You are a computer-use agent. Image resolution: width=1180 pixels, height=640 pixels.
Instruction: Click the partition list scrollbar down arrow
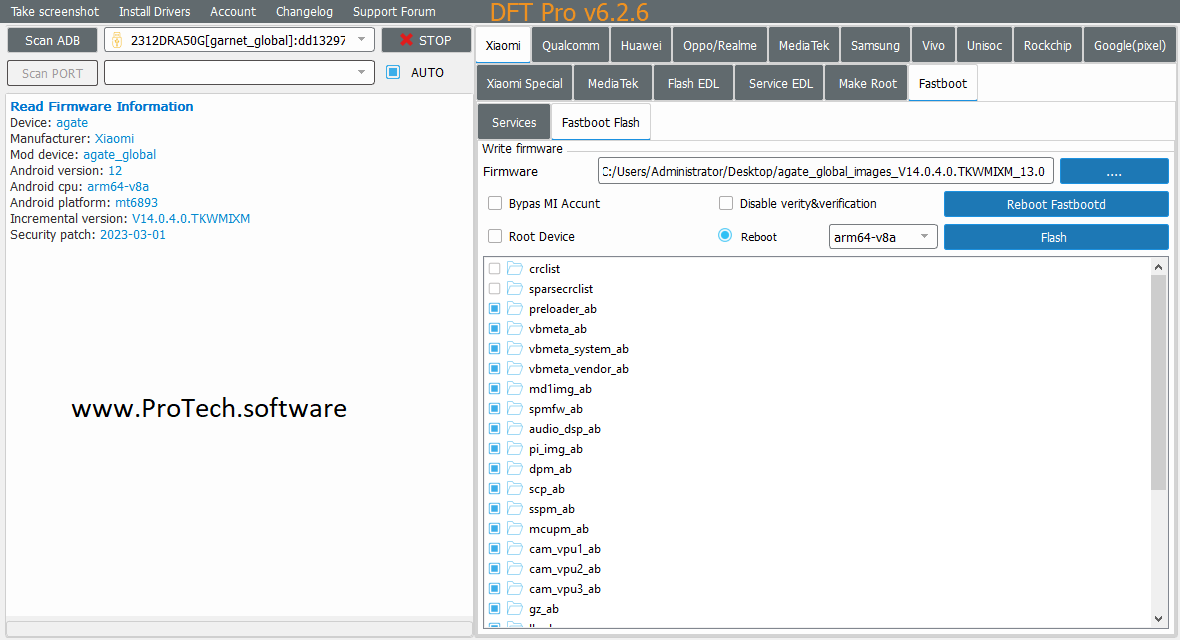(x=1158, y=619)
